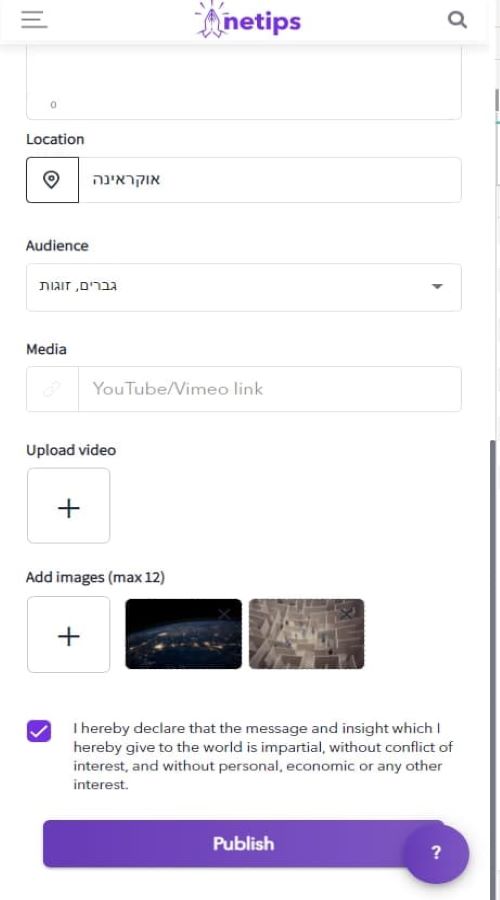Image resolution: width=500 pixels, height=900 pixels.
Task: Click the location pin icon
Action: tap(52, 180)
